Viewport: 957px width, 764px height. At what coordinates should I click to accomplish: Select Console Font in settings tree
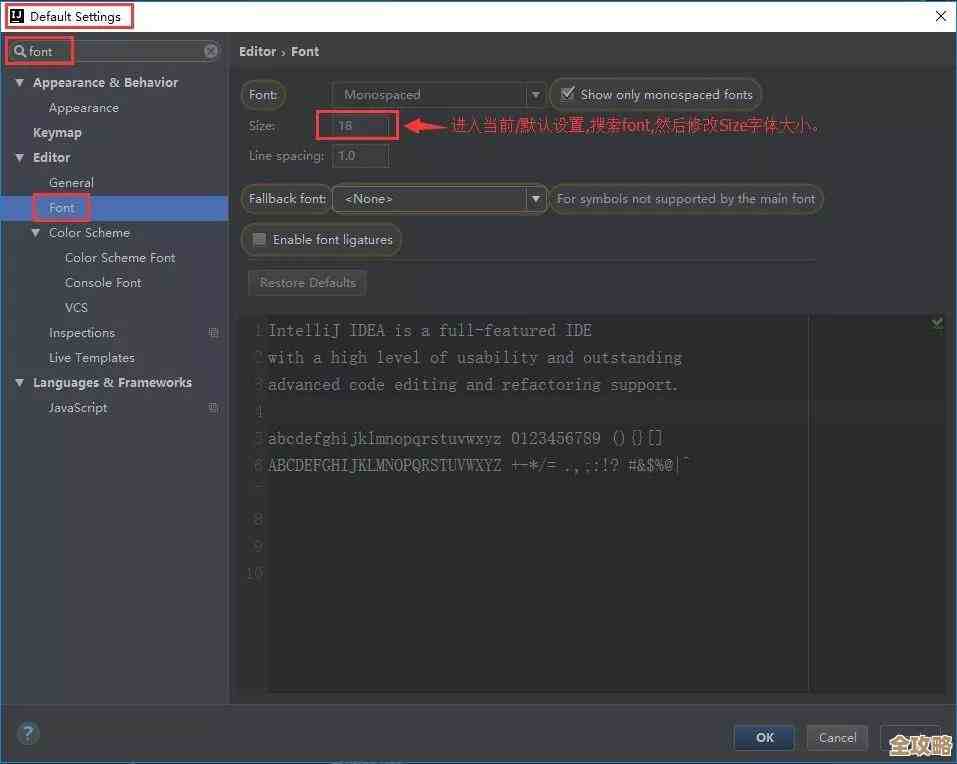tap(103, 283)
